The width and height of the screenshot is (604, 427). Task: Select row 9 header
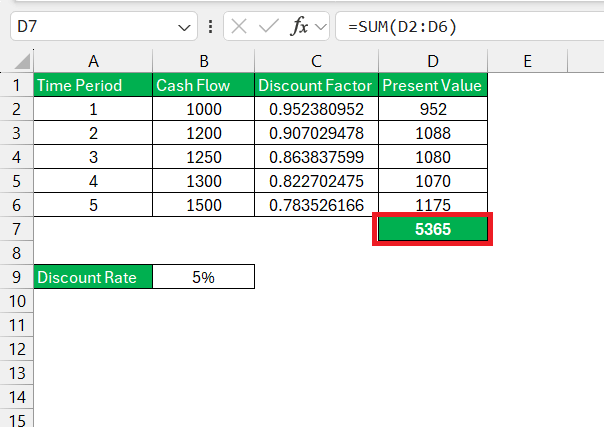point(17,277)
